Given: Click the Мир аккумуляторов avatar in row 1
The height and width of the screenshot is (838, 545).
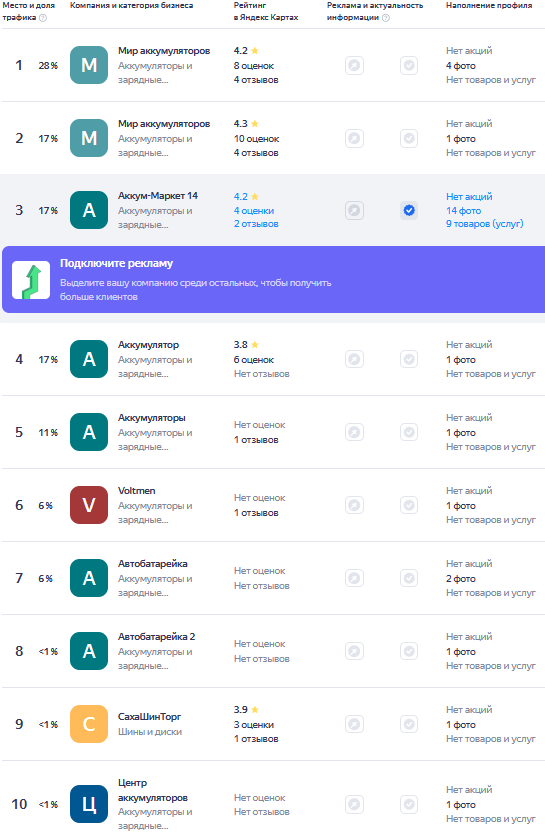Looking at the screenshot, I should pos(89,65).
